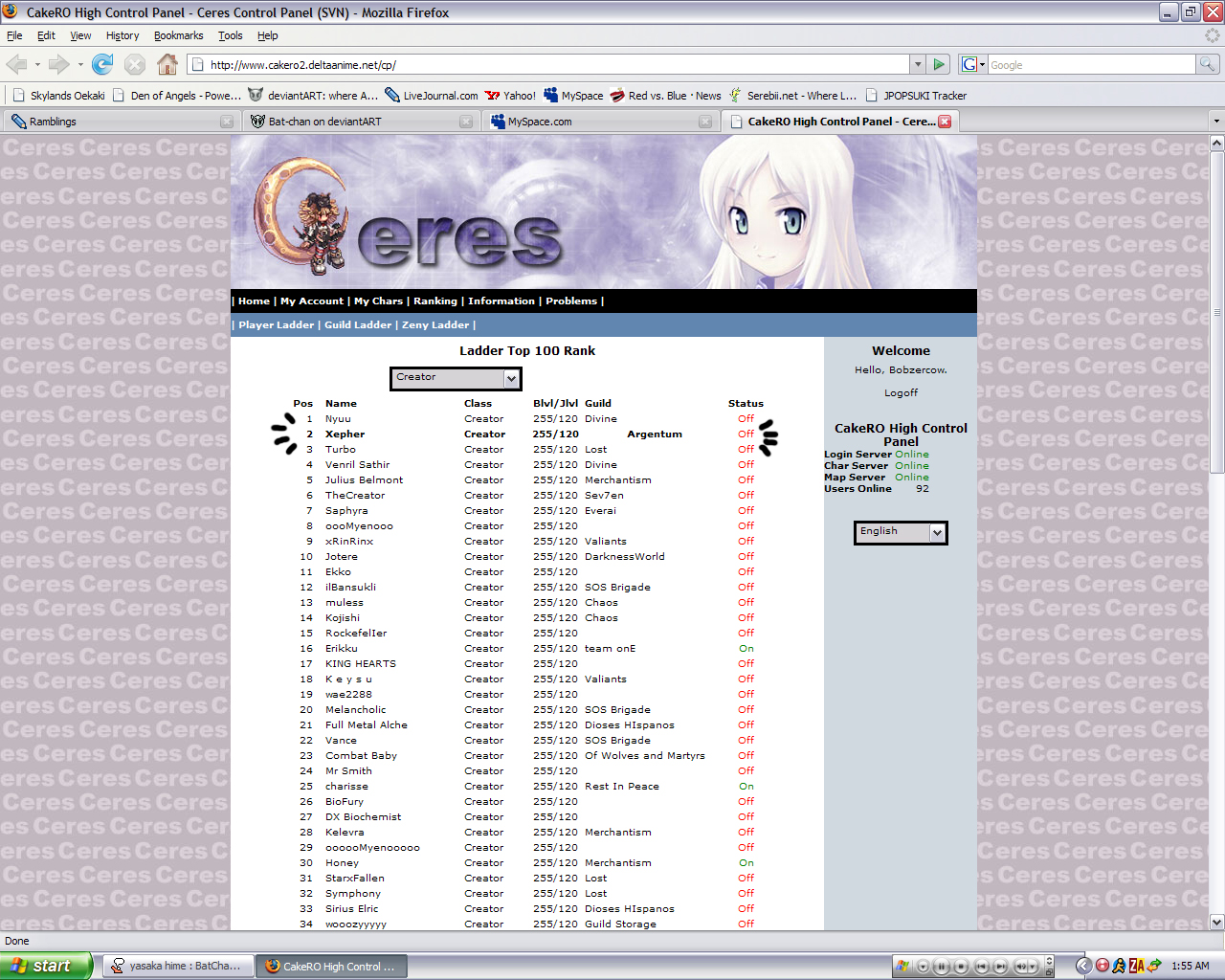This screenshot has width=1225, height=980.
Task: Close the MySpace.com tab
Action: click(x=705, y=122)
